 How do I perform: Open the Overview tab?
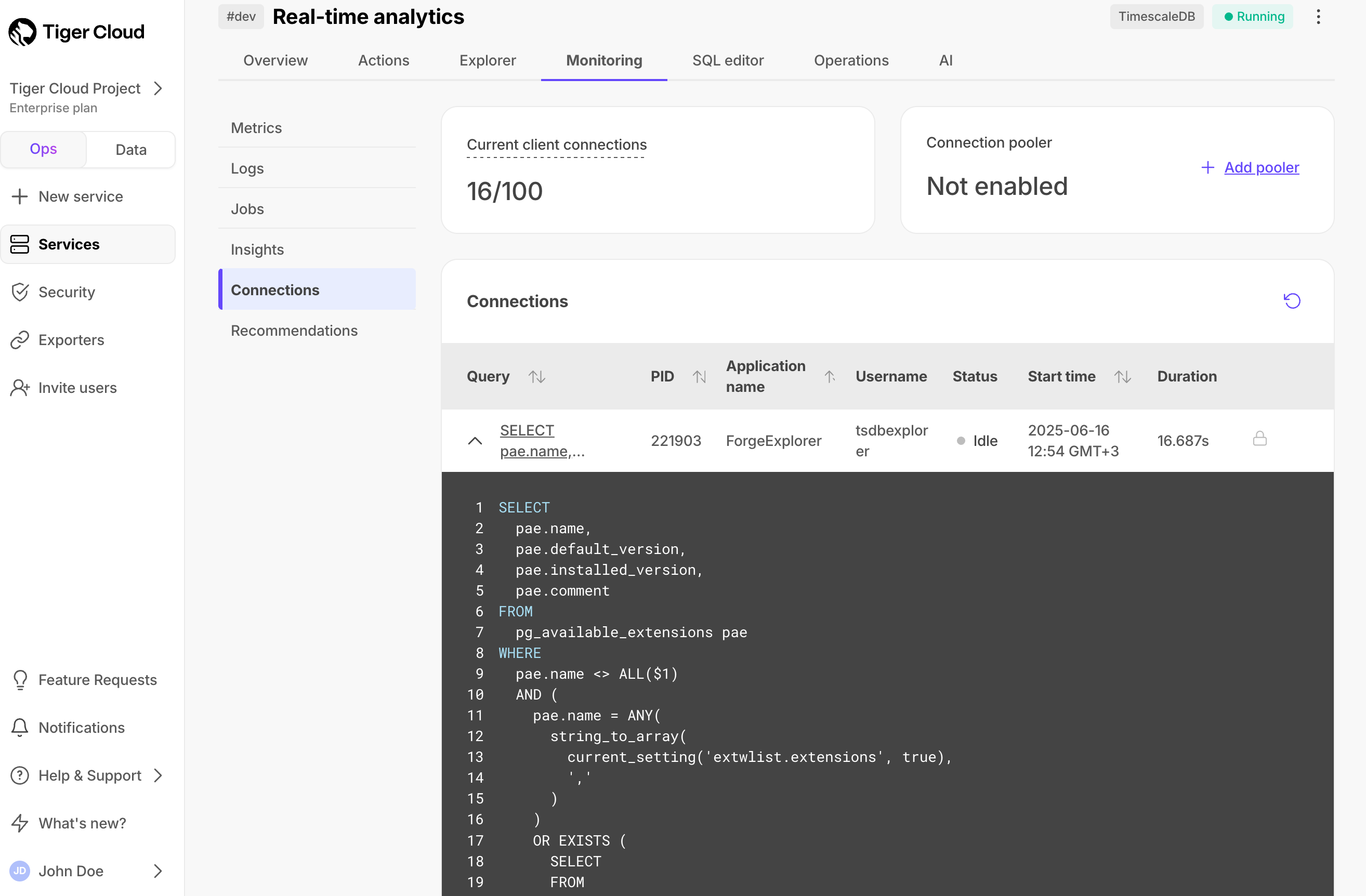tap(275, 60)
